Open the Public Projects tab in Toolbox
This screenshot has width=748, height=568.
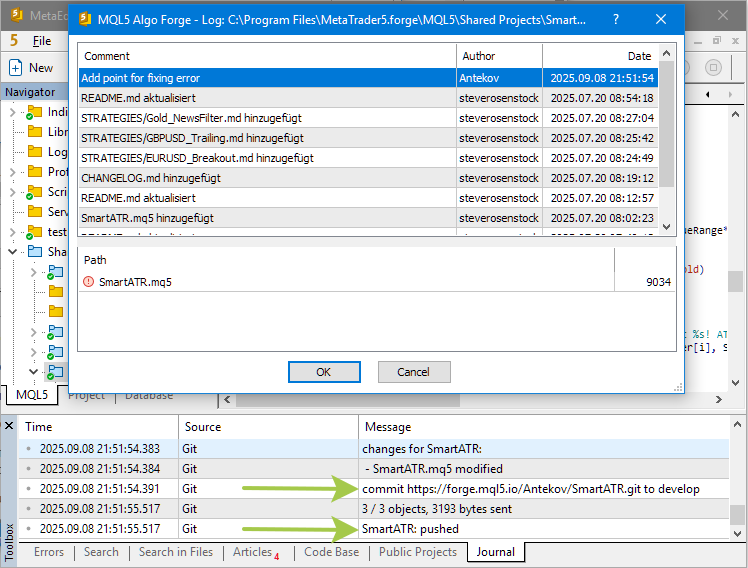[418, 552]
